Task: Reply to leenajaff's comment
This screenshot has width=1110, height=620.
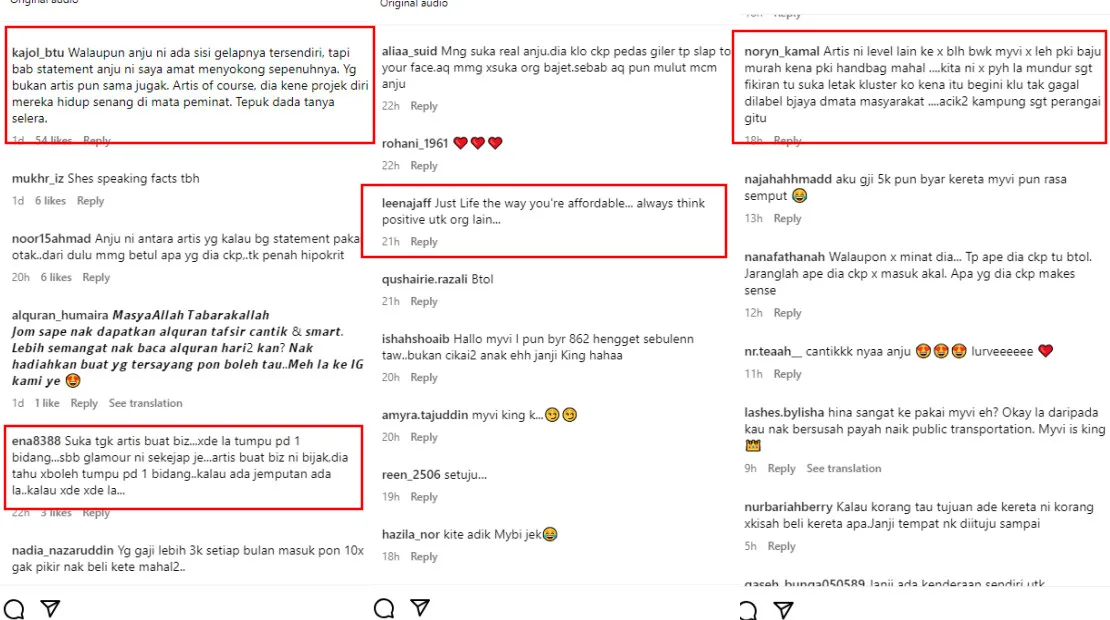Action: pyautogui.click(x=424, y=242)
